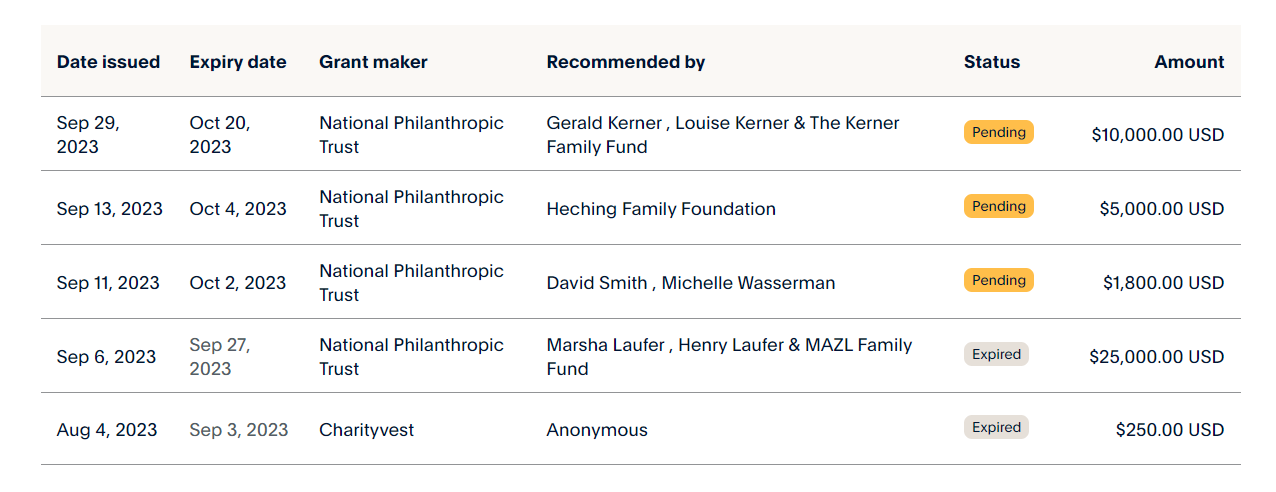The height and width of the screenshot is (492, 1276).
Task: Select the Sep 13, 2023 date issued cell
Action: tap(110, 209)
